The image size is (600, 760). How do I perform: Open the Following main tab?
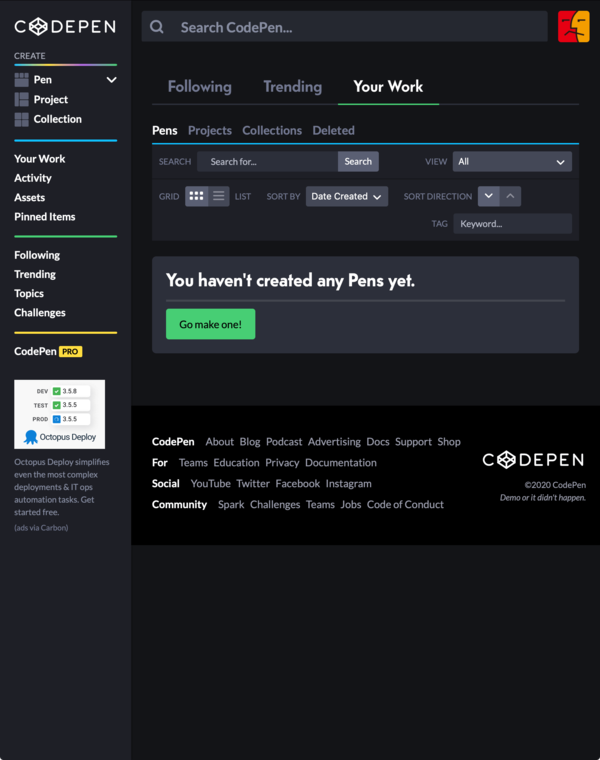pos(200,87)
